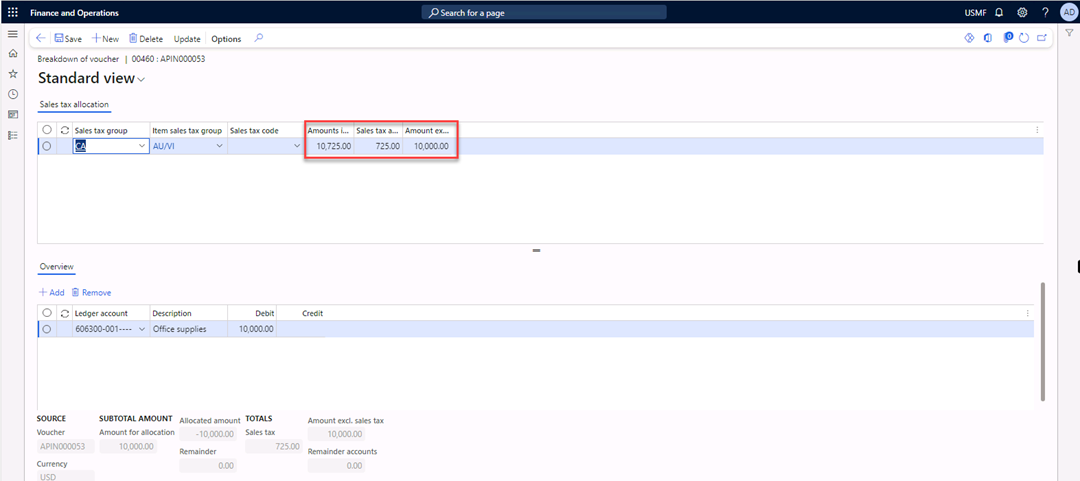Image resolution: width=1080 pixels, height=481 pixels.
Task: Click the Voucher APIN000053 field
Action: tap(65, 447)
